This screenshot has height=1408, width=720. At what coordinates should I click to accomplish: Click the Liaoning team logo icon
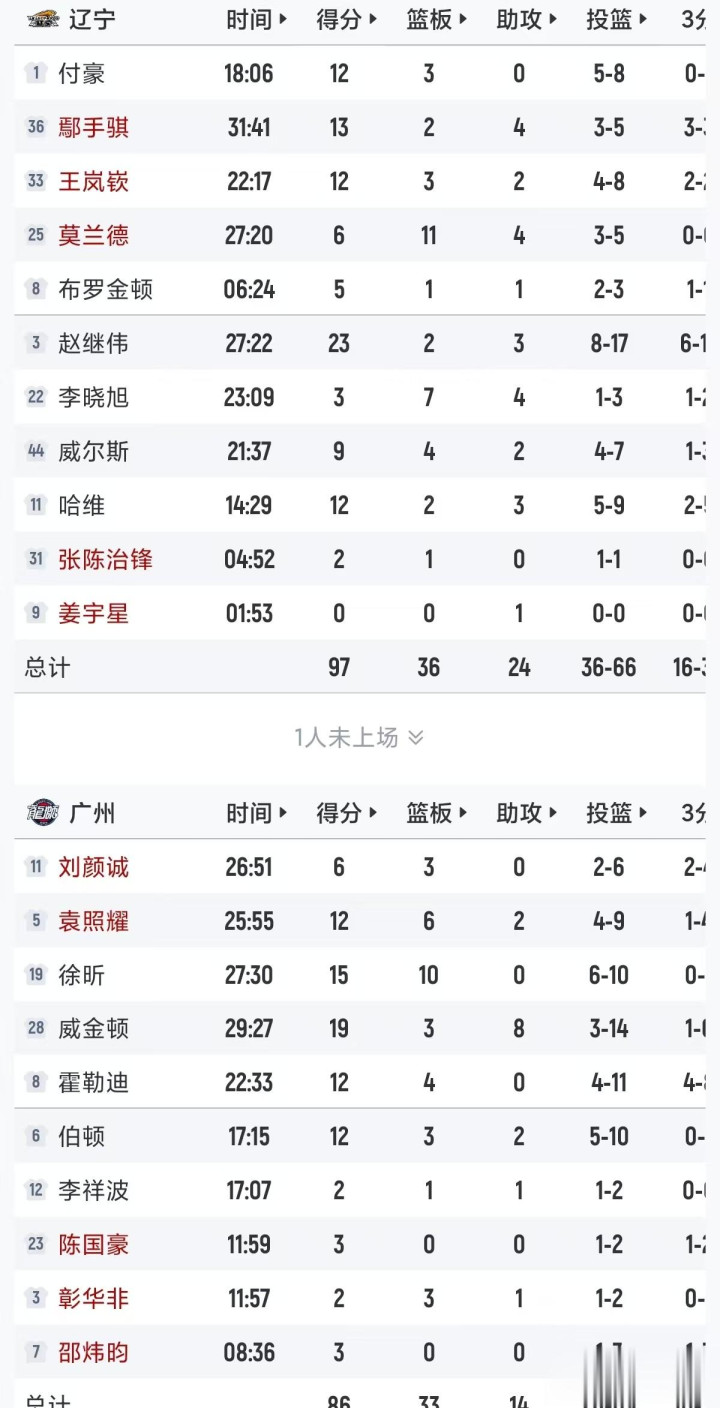click(43, 19)
